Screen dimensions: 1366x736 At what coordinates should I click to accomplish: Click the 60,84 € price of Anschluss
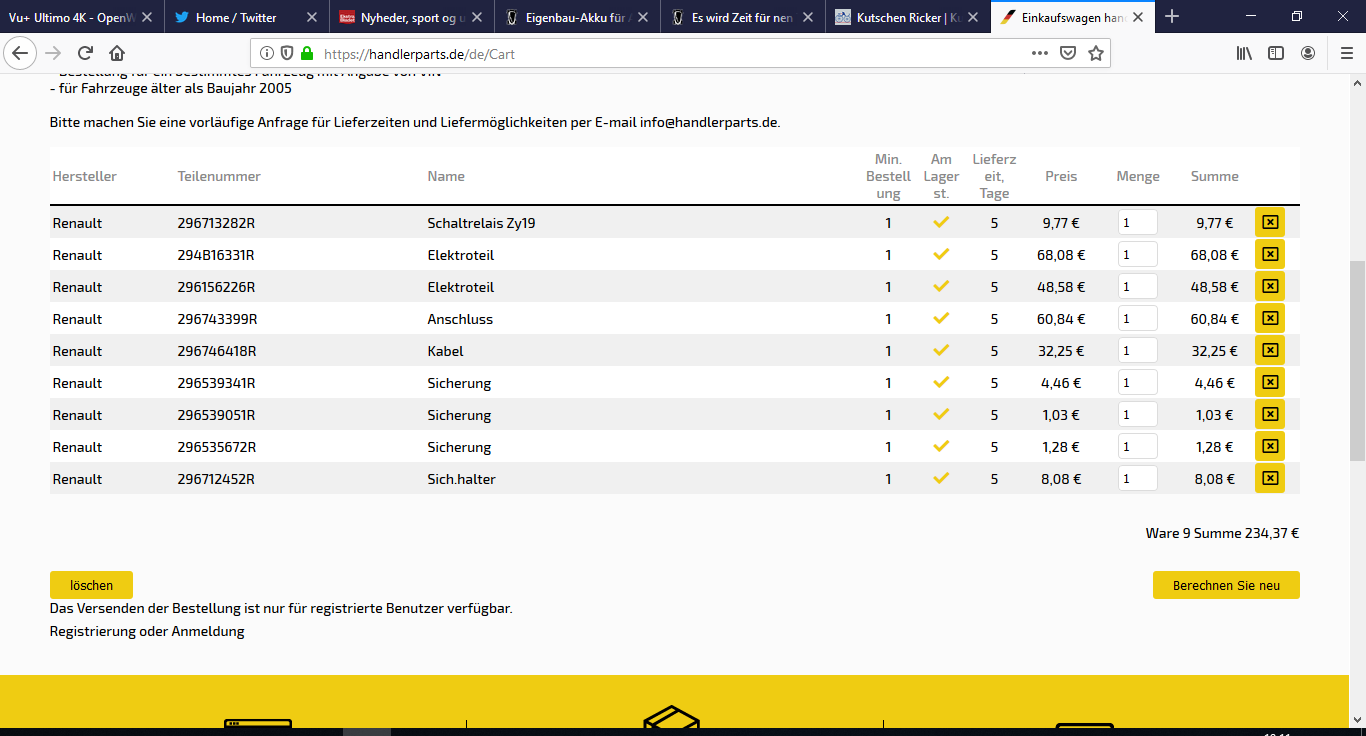pos(1060,319)
